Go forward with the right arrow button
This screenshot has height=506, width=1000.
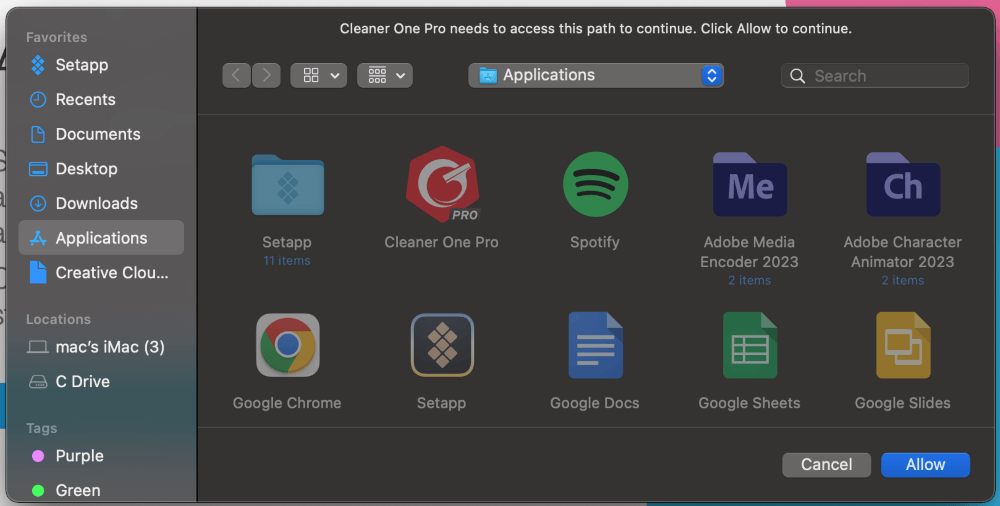267,75
